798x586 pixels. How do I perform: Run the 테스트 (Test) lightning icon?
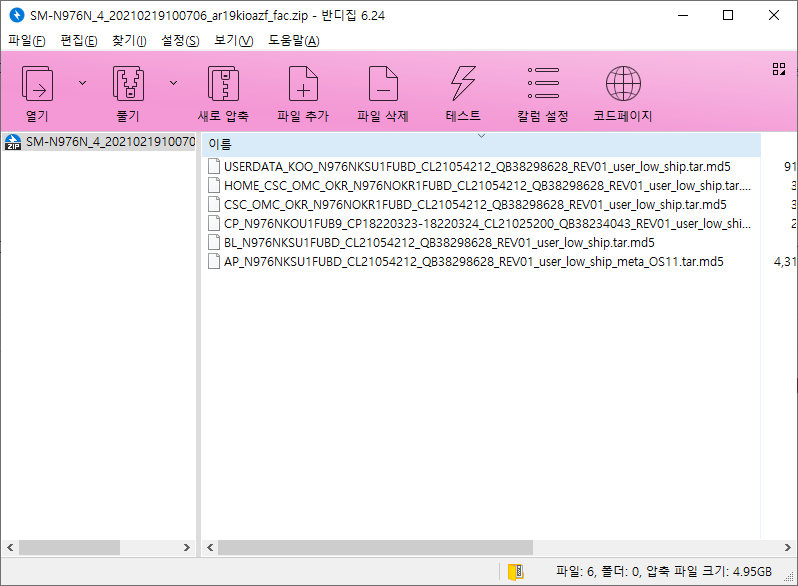pos(463,83)
